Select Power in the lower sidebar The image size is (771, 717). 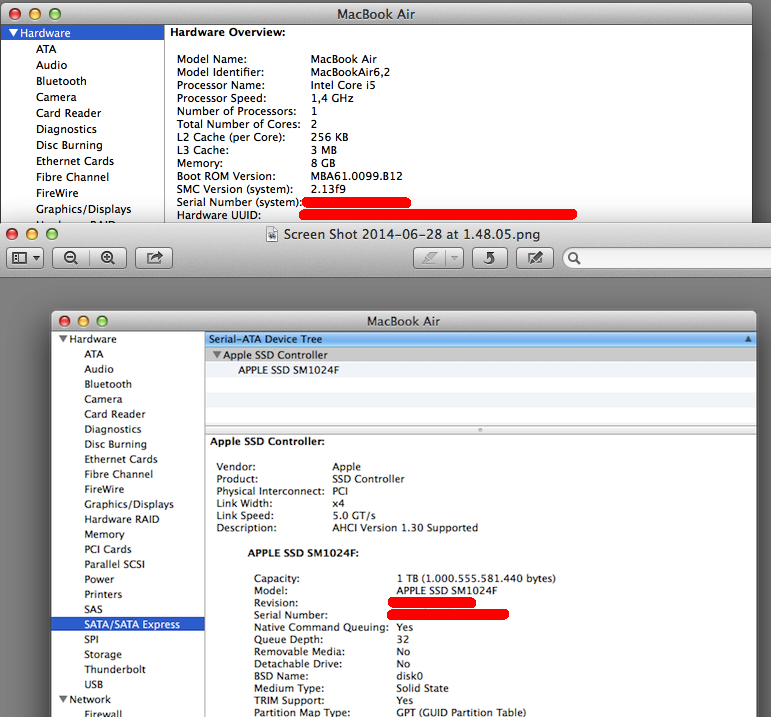[99, 579]
